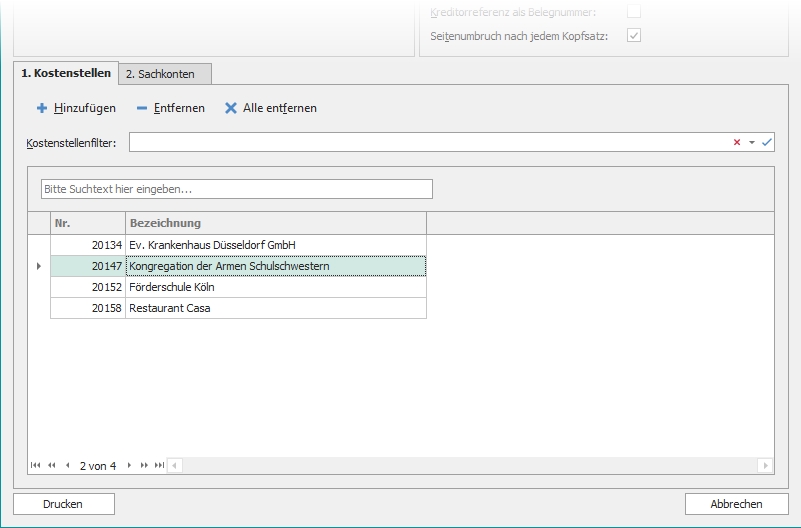The width and height of the screenshot is (801, 528).
Task: Click the minus icon for Entfernen
Action: [142, 108]
